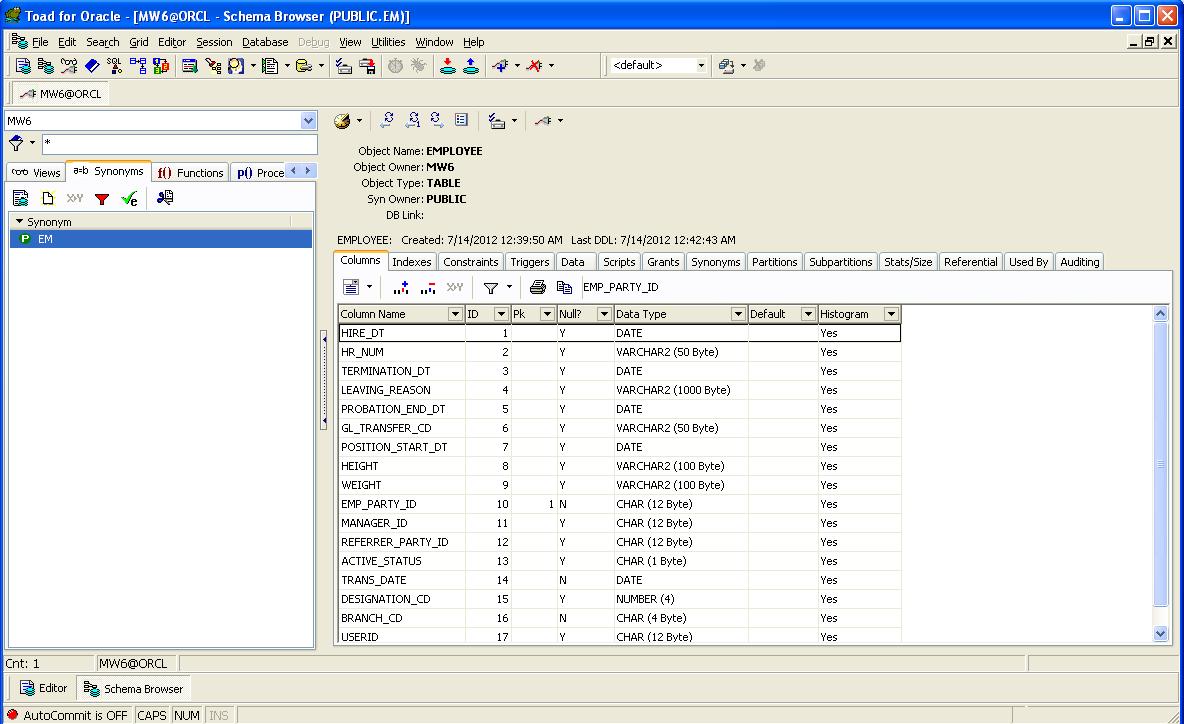Click the grid vertical scrollbar down arrow
This screenshot has width=1184, height=724.
[x=1161, y=634]
